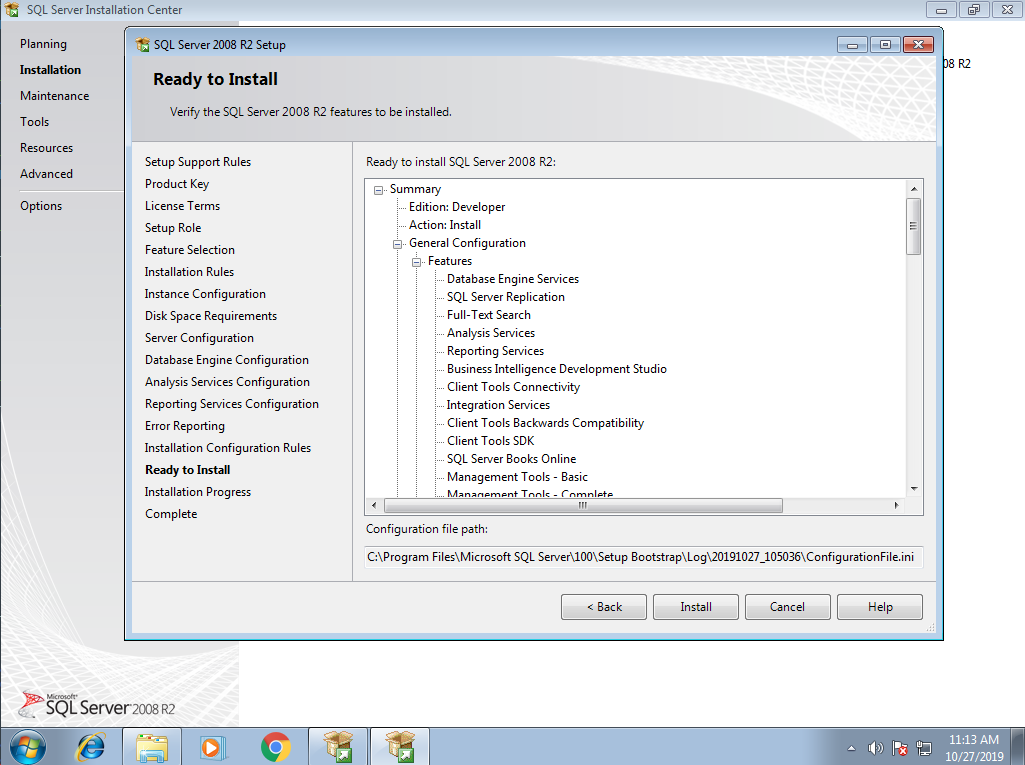The image size is (1025, 765).
Task: Click the SQL Server 2008 R2 Setup title icon
Action: coord(143,44)
